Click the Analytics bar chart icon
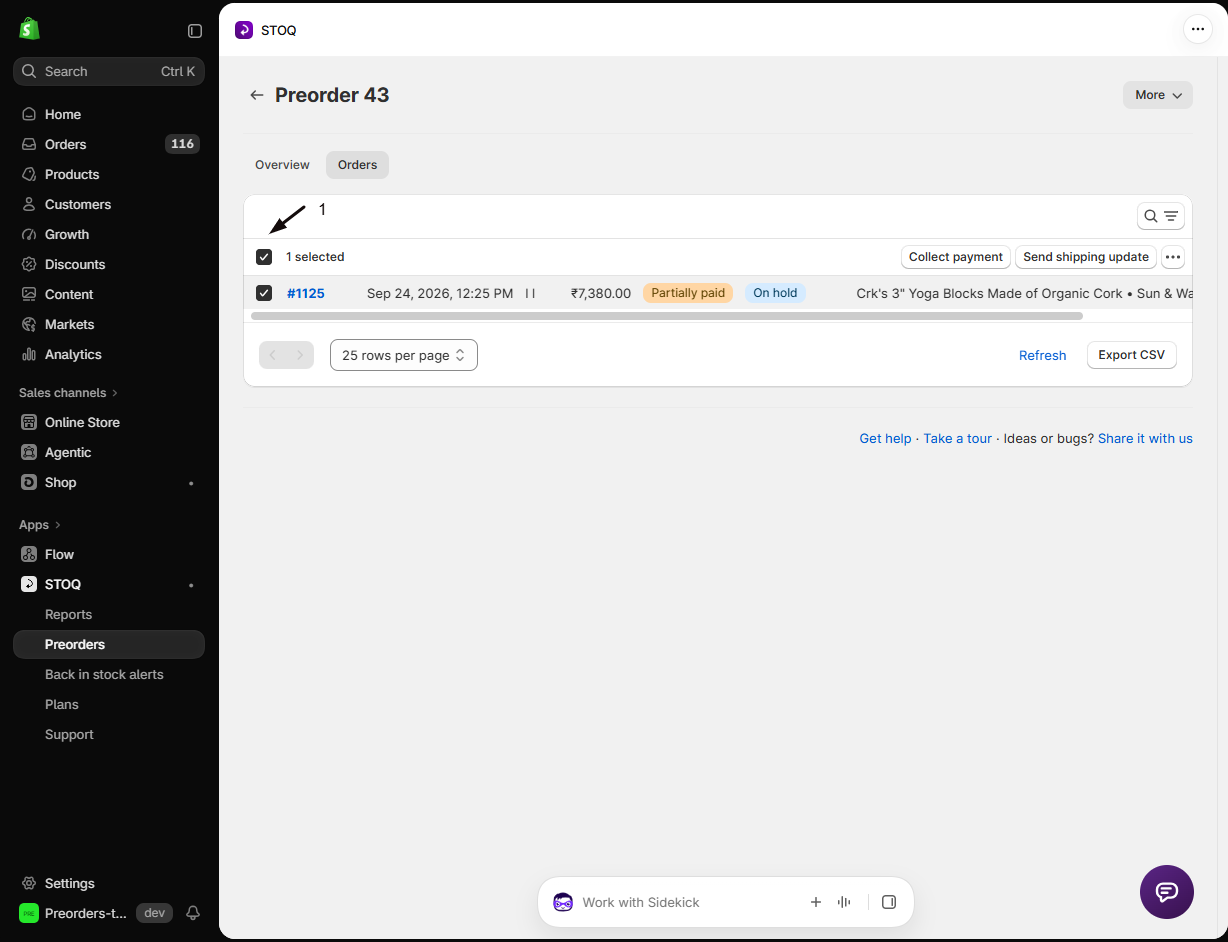Image resolution: width=1228 pixels, height=942 pixels. (x=29, y=354)
